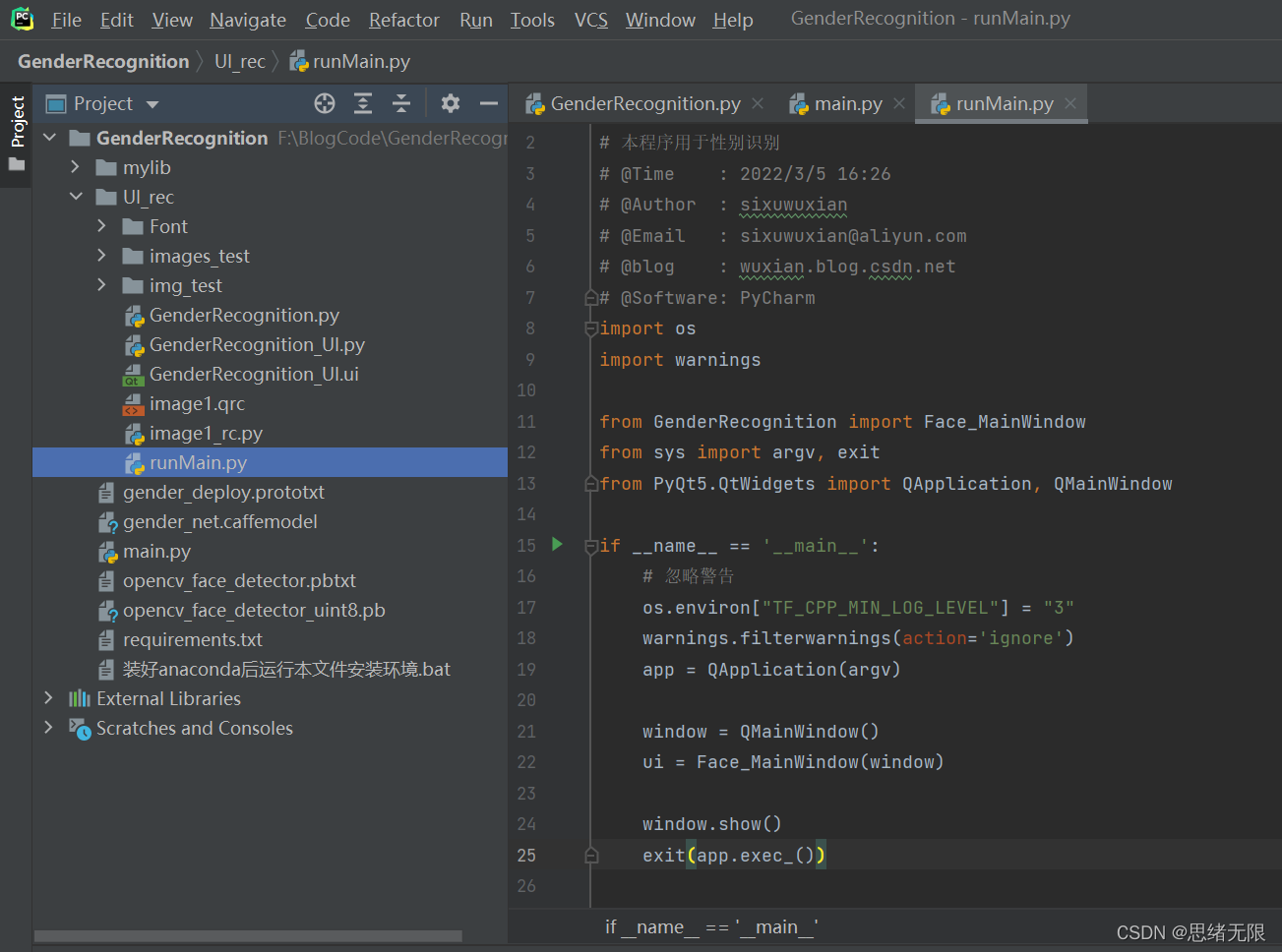The width and height of the screenshot is (1282, 952).
Task: Expand the Font folder arrow
Action: [102, 226]
